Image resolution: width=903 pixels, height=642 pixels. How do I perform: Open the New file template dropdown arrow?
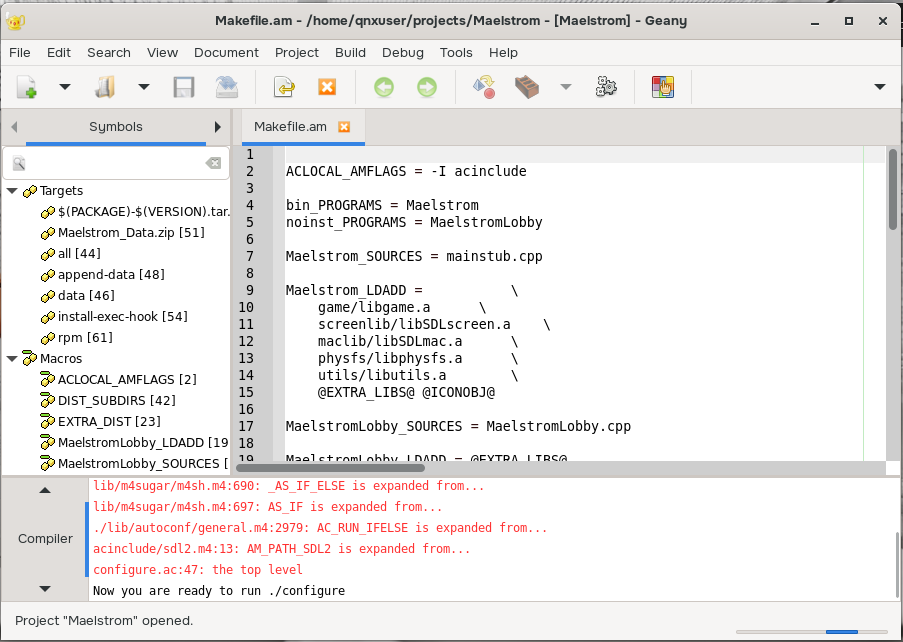[65, 88]
